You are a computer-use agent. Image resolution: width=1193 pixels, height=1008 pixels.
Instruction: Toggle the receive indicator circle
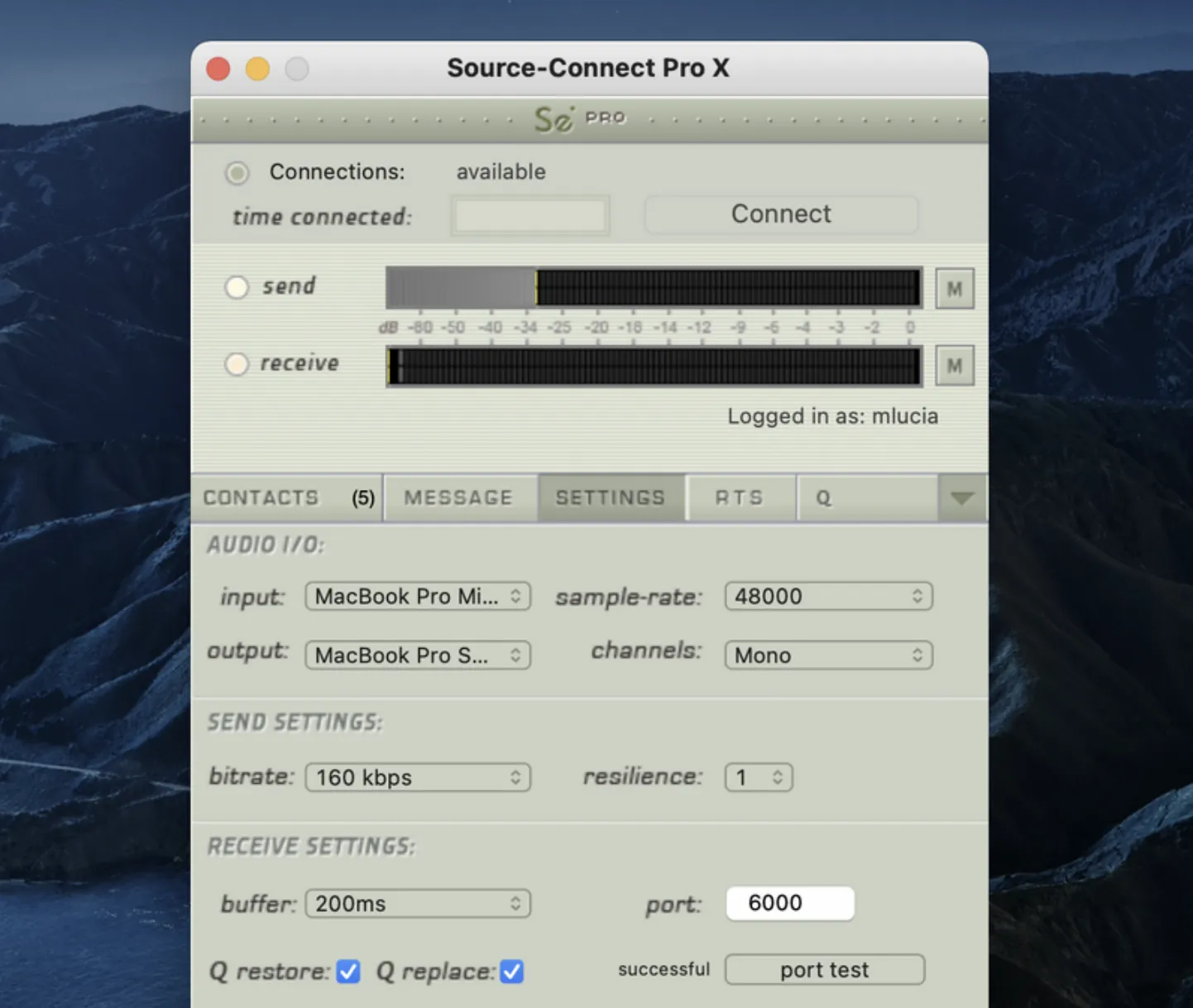[237, 364]
